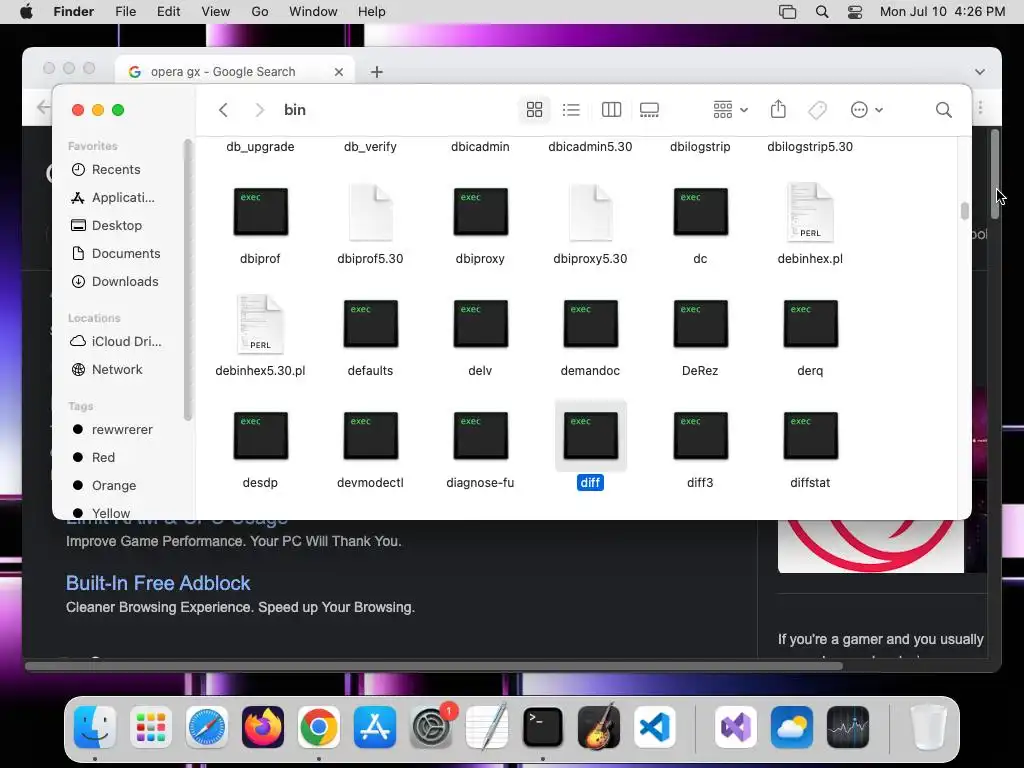Image resolution: width=1024 pixels, height=768 pixels.
Task: Select the dbiprof5.30 document icon
Action: 371,212
